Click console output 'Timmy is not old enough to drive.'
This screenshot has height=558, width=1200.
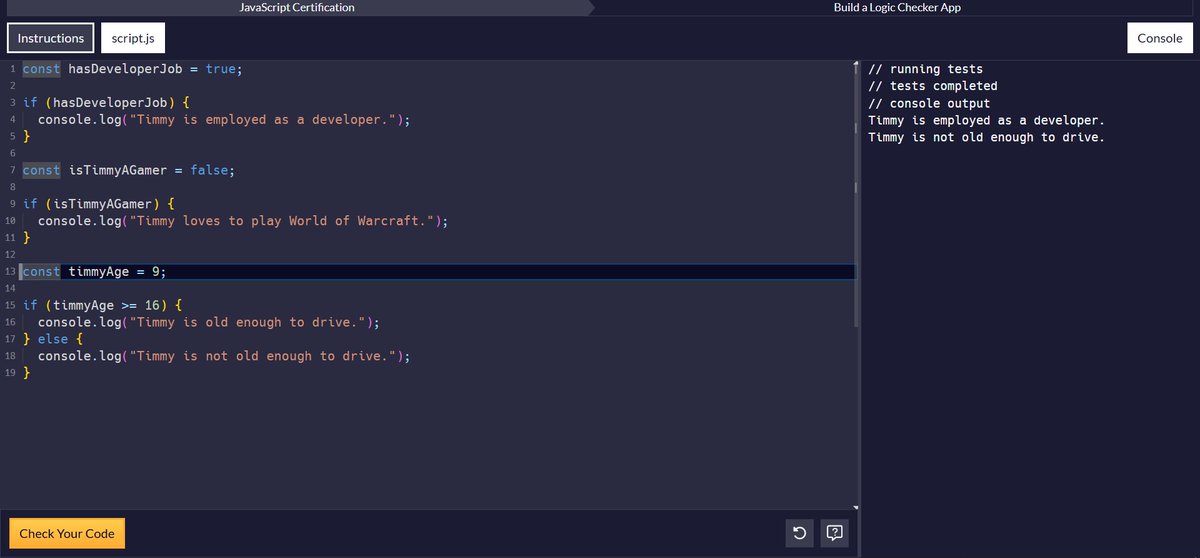click(x=986, y=137)
